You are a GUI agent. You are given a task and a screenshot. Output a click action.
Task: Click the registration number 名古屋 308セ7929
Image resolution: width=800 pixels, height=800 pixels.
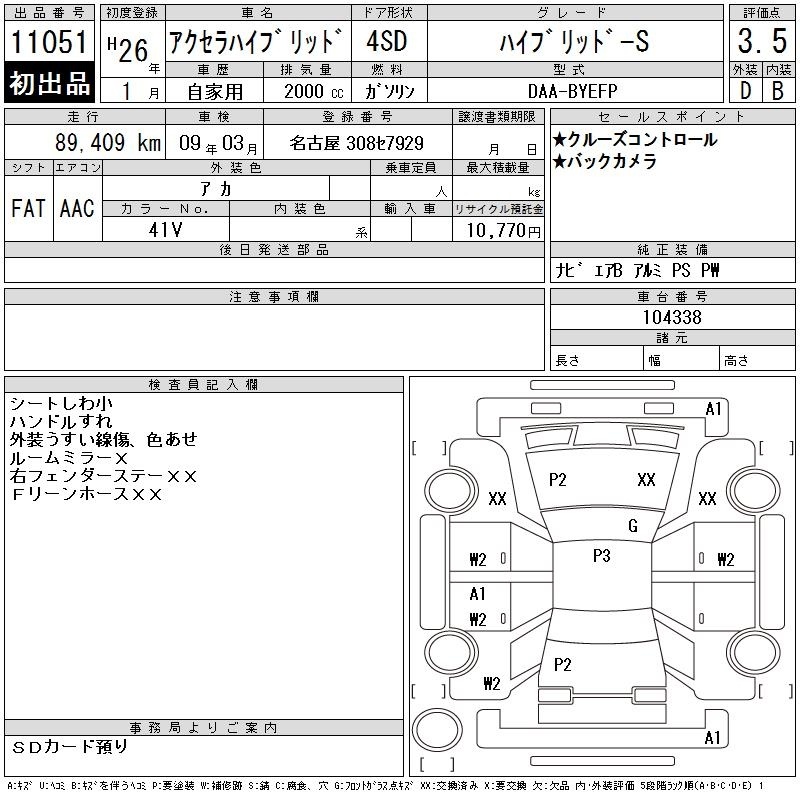tap(356, 143)
